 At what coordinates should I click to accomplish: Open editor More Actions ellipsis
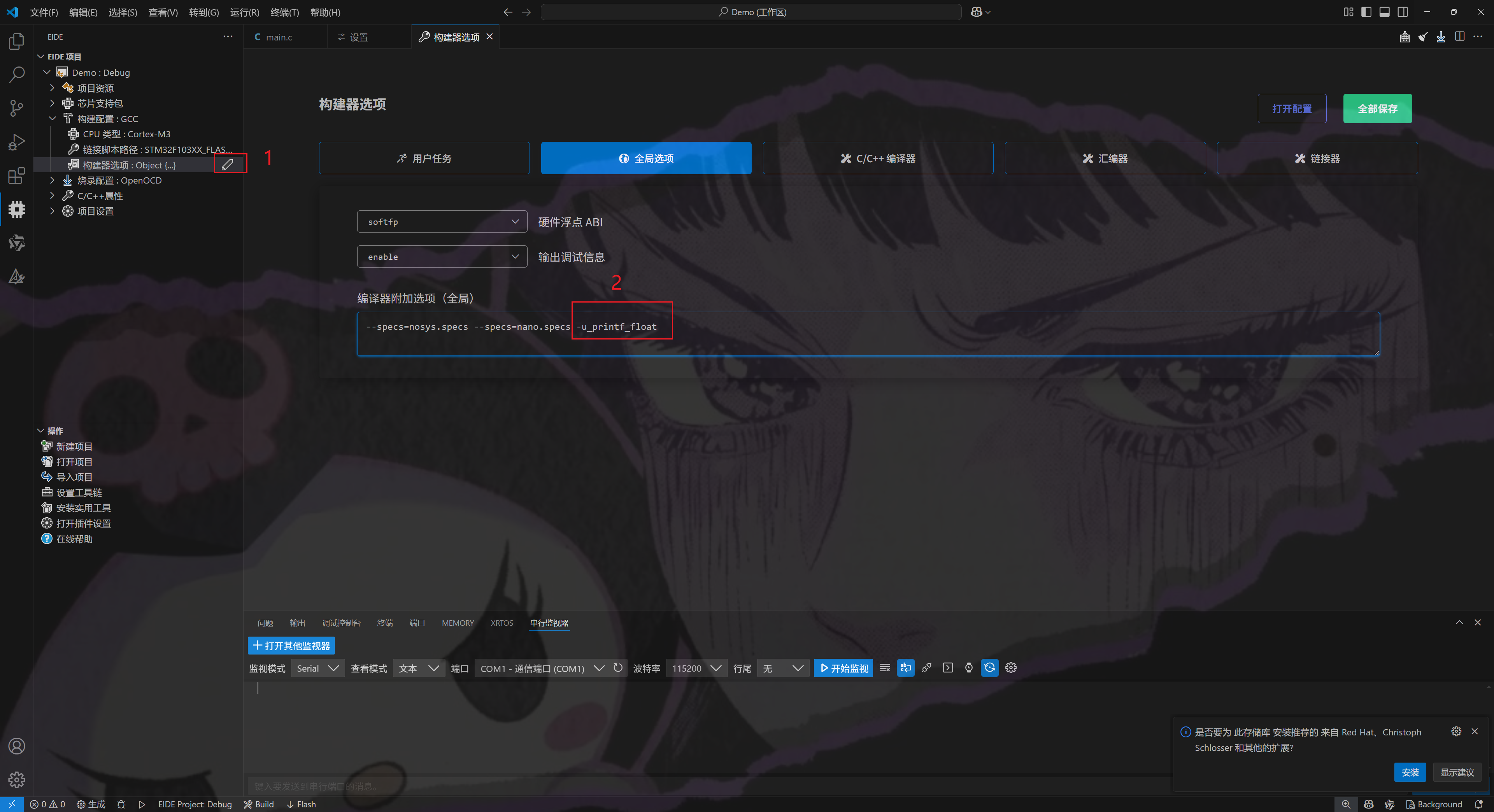pyautogui.click(x=1478, y=37)
